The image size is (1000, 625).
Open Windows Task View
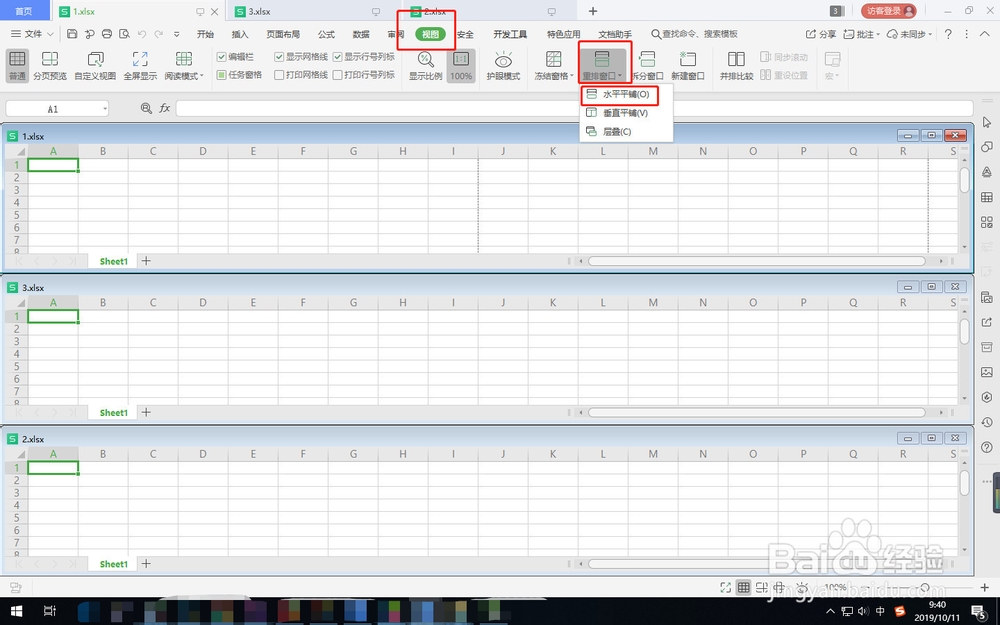[x=49, y=611]
